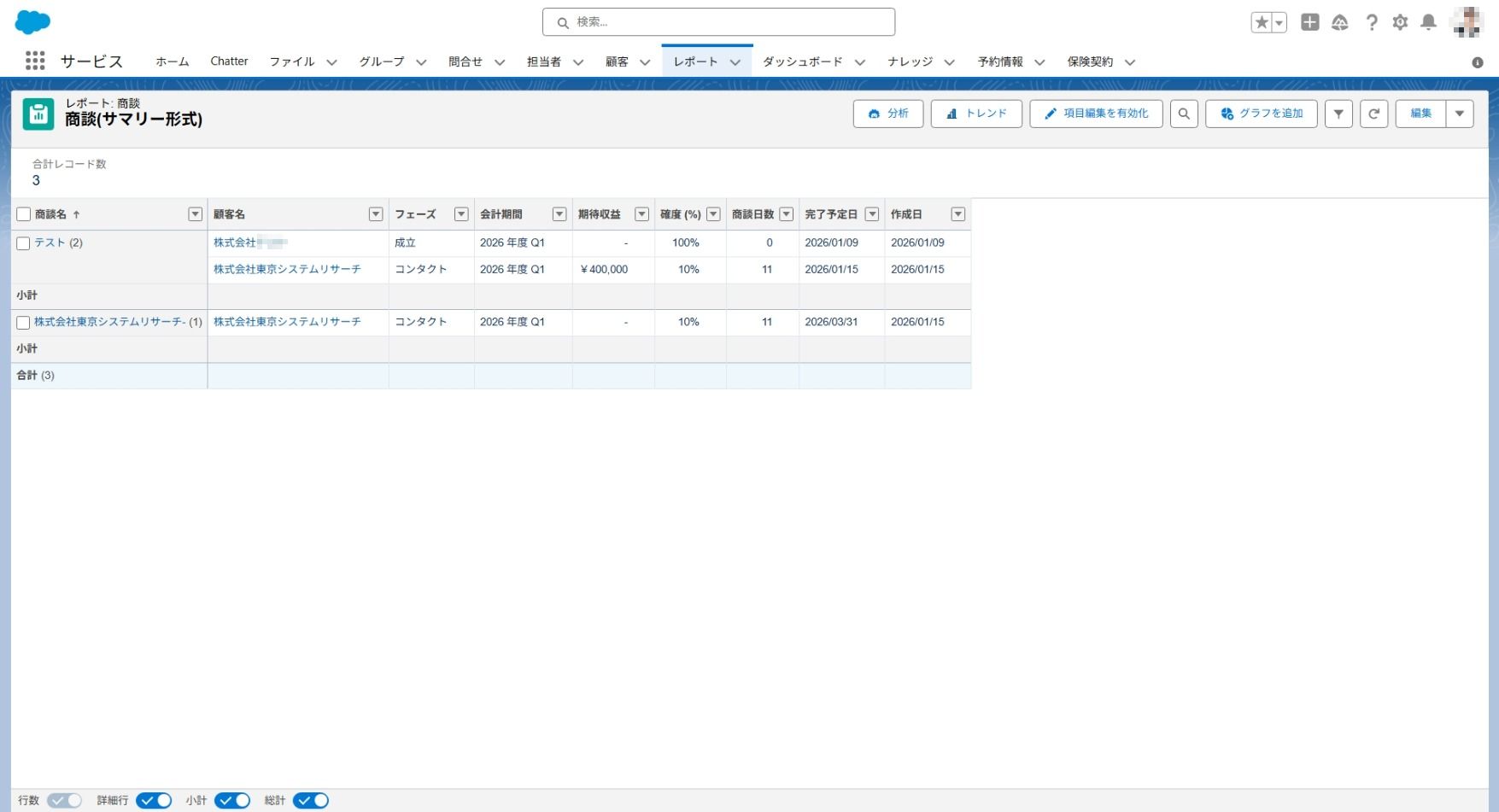This screenshot has width=1499, height=812.
Task: Expand the dropdown arrow next to 編集
Action: pos(1460,114)
